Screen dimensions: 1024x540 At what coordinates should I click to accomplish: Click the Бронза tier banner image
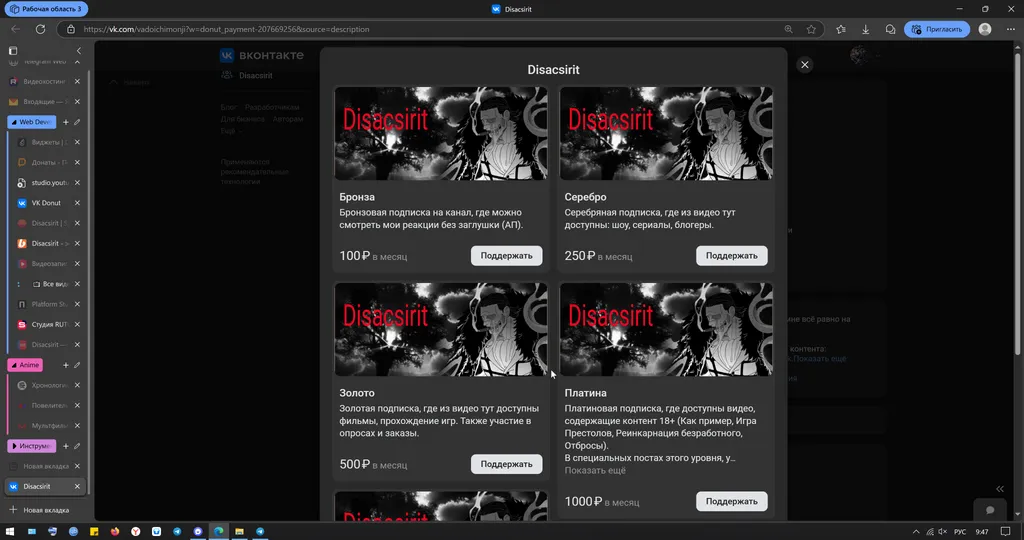click(441, 133)
